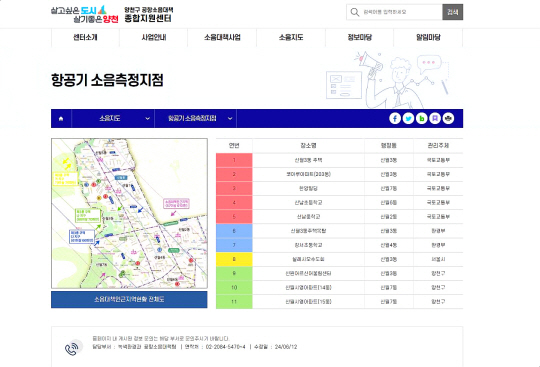Click the 양천 city logo in the header
Viewport: 540px width, 367px height.
click(x=85, y=14)
